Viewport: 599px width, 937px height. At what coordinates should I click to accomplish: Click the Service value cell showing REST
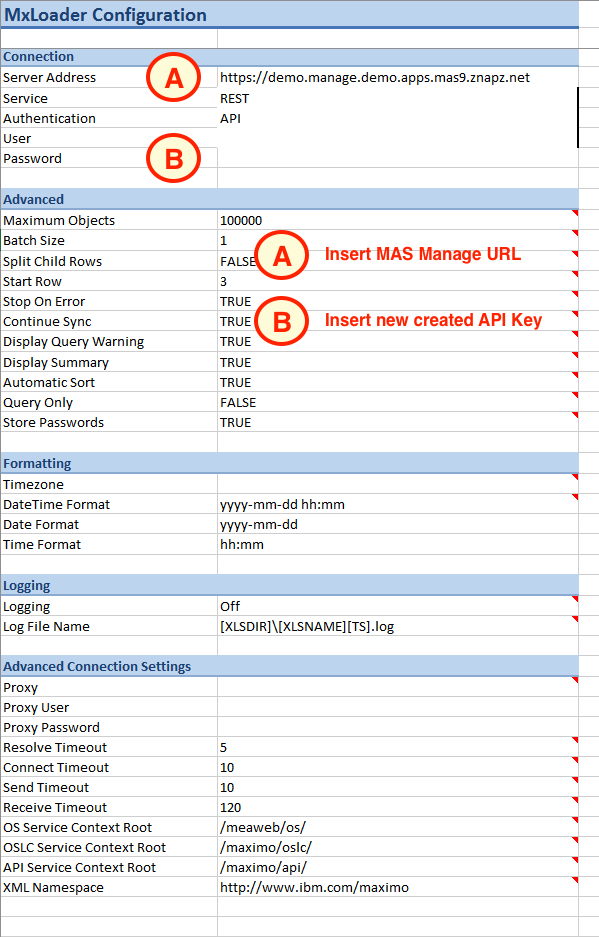[x=398, y=98]
